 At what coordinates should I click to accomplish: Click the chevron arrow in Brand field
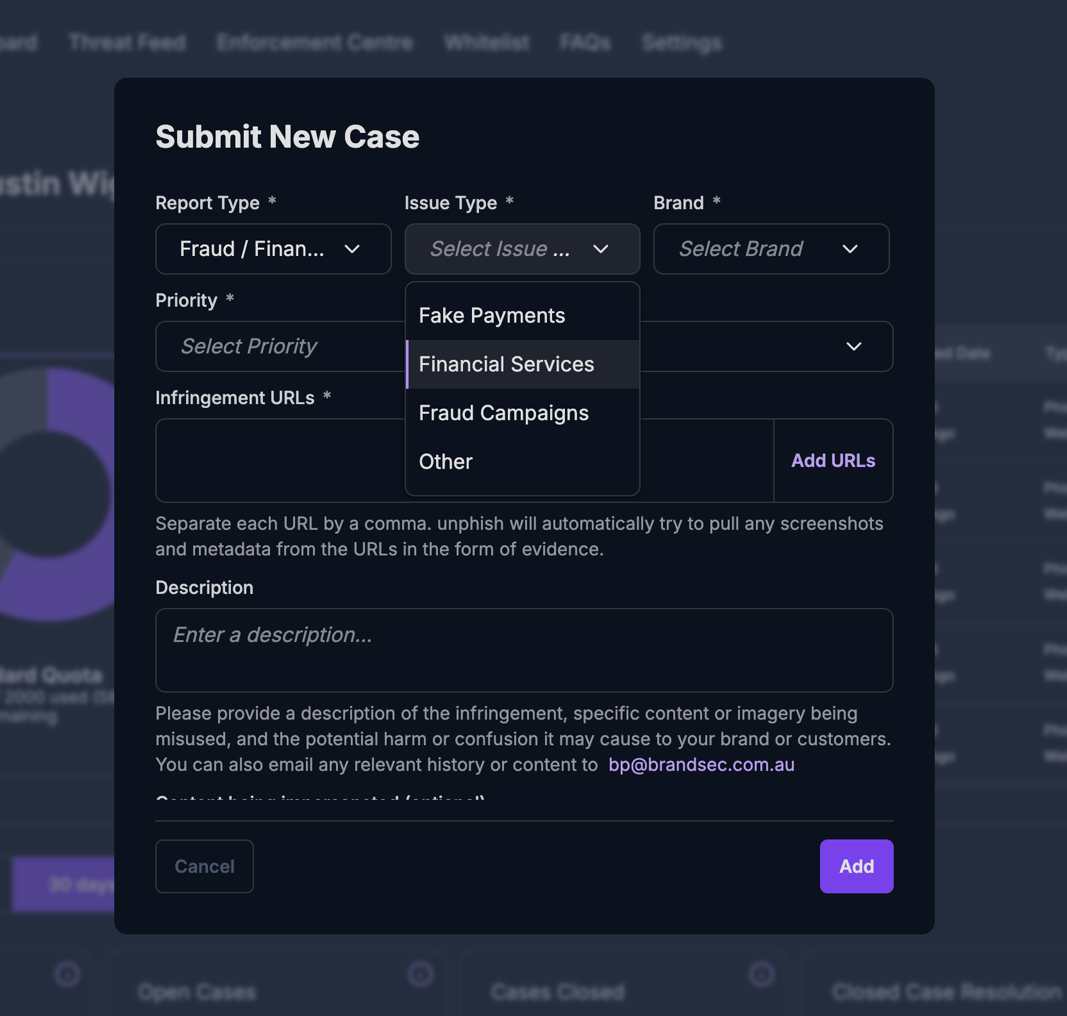point(850,249)
